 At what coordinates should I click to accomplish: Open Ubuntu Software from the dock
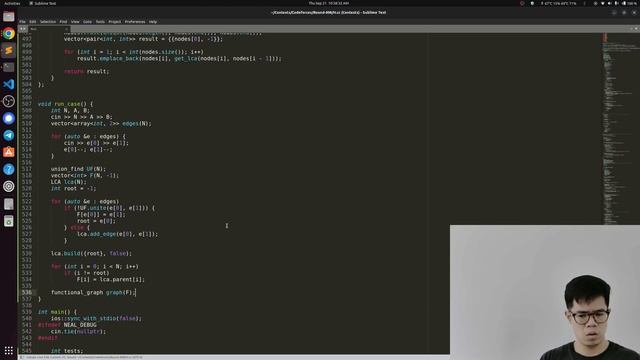tap(9, 152)
